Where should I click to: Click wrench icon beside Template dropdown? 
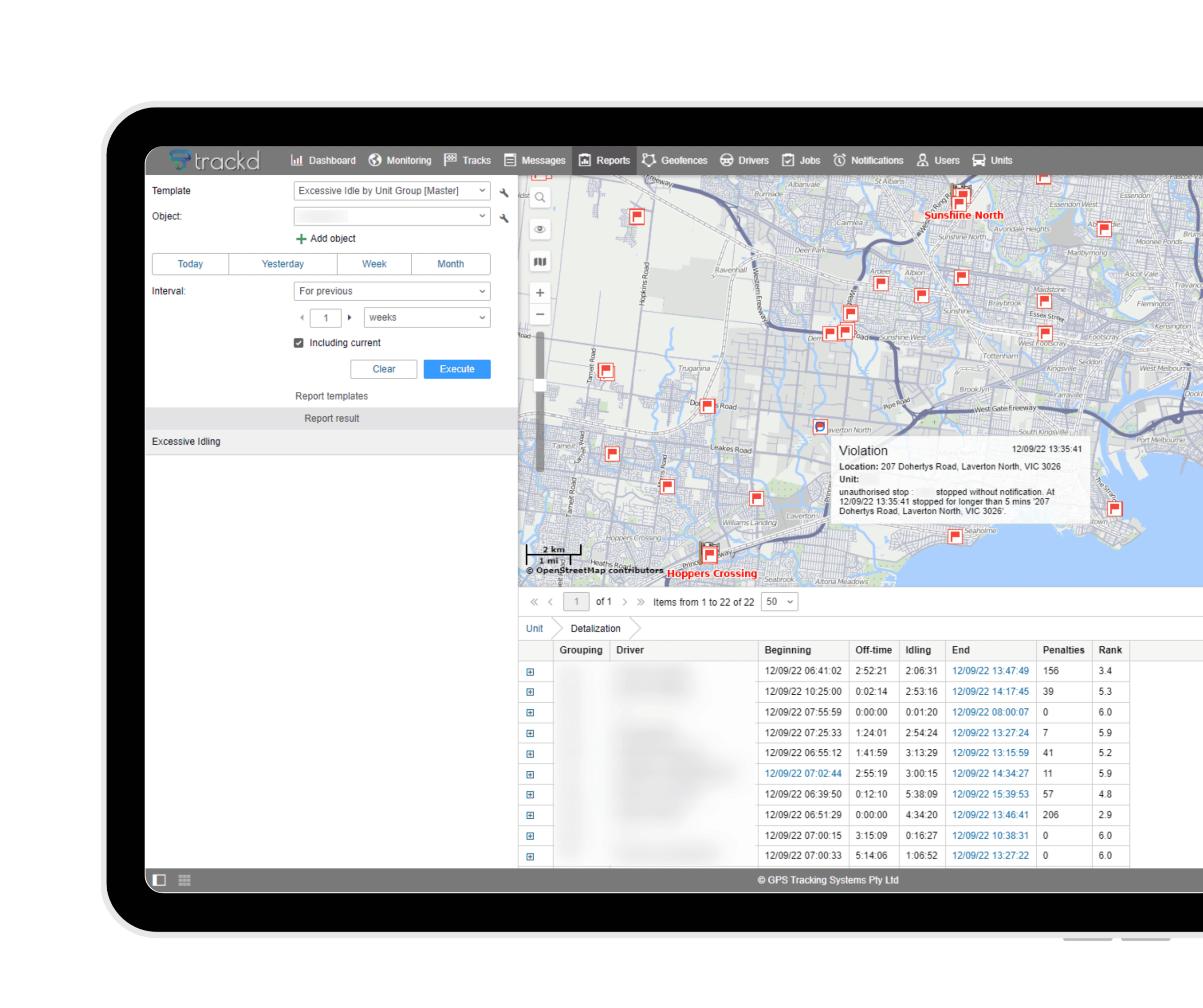pos(504,193)
